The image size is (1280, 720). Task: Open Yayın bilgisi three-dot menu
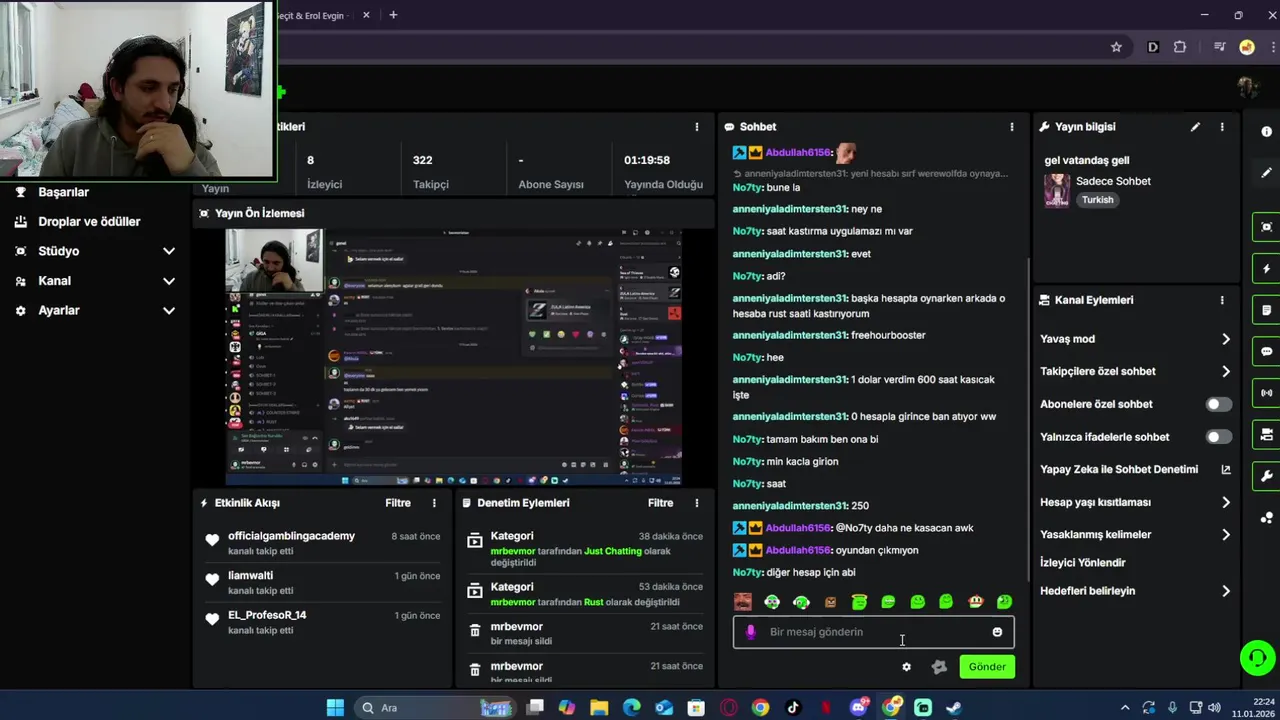click(x=1221, y=127)
